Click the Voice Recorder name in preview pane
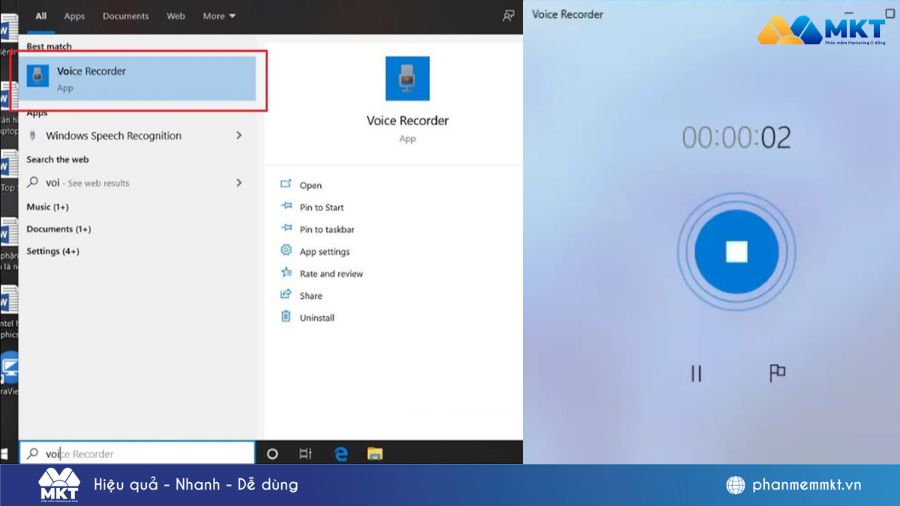This screenshot has width=900, height=506. [408, 120]
